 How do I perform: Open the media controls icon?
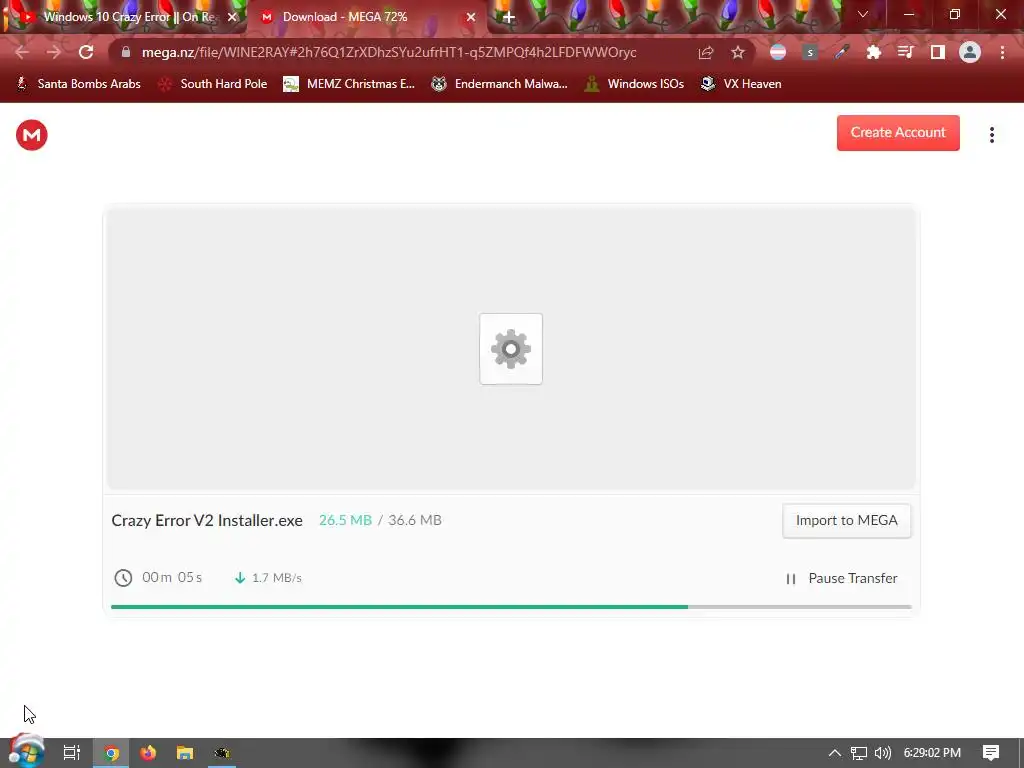click(905, 52)
